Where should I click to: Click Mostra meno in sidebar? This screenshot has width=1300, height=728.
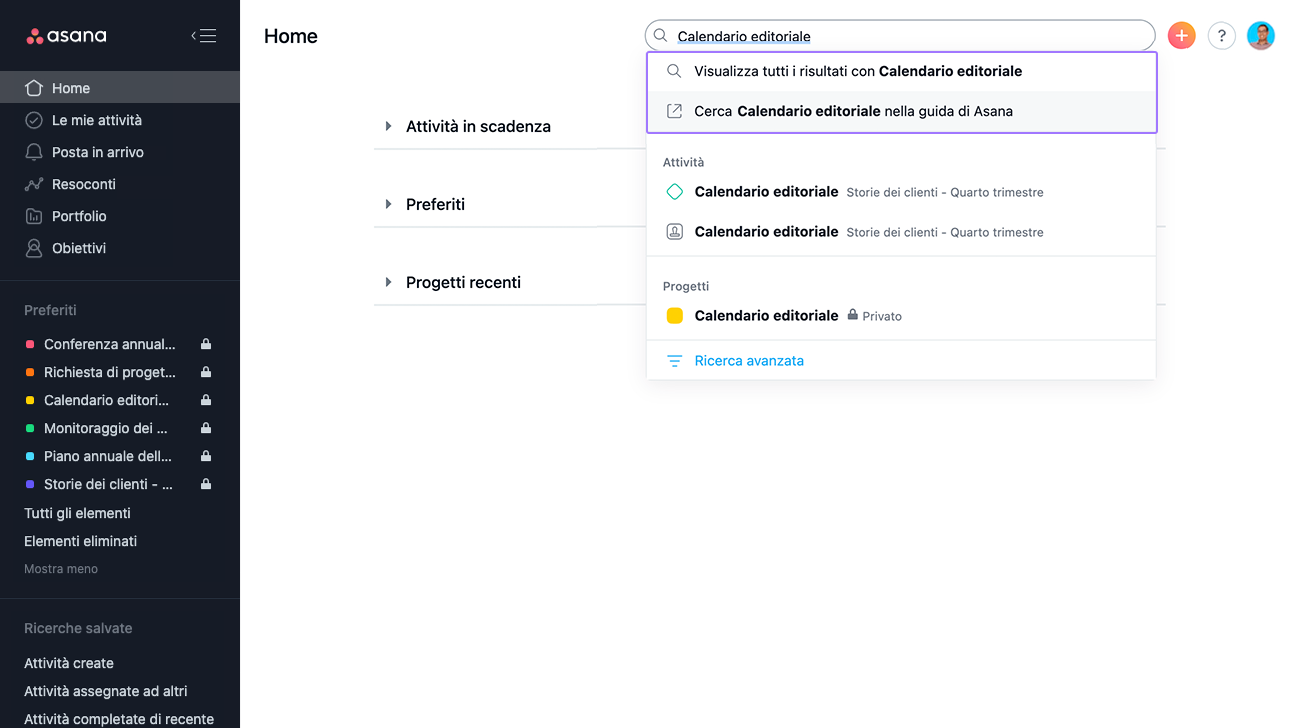[61, 568]
